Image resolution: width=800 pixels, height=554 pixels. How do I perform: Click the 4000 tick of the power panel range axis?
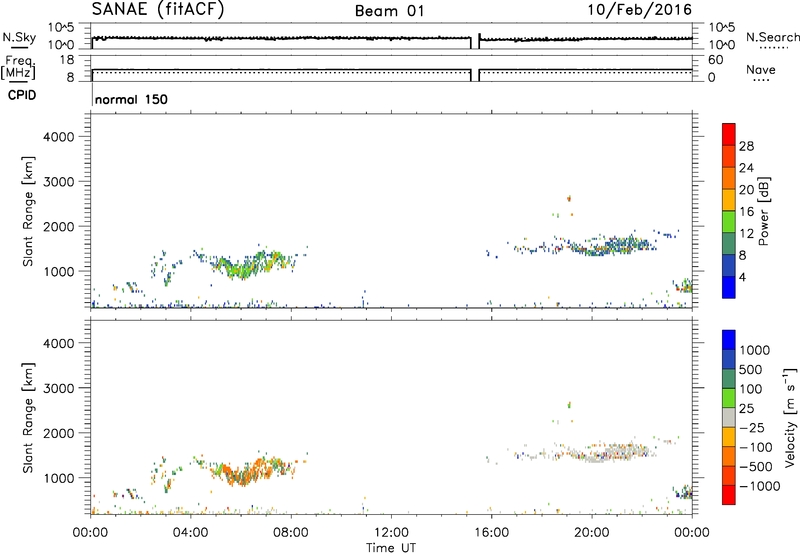pyautogui.click(x=59, y=137)
